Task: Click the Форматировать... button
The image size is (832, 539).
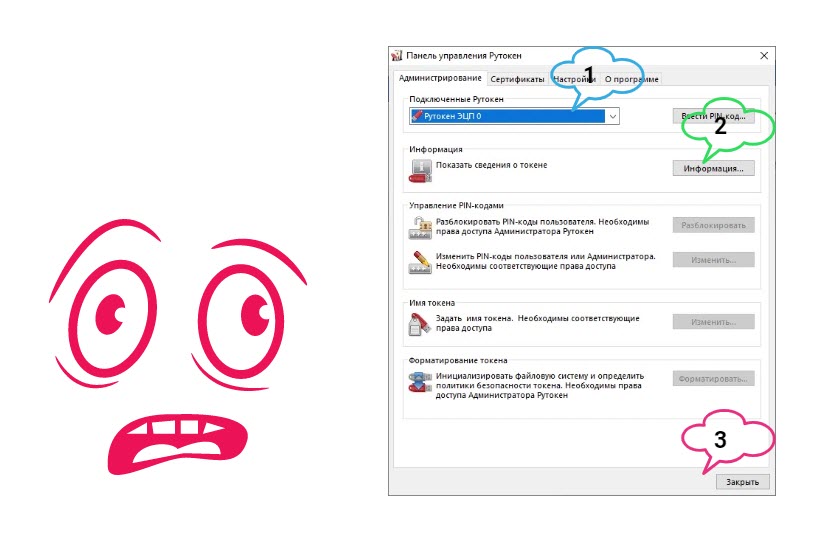Action: point(713,379)
